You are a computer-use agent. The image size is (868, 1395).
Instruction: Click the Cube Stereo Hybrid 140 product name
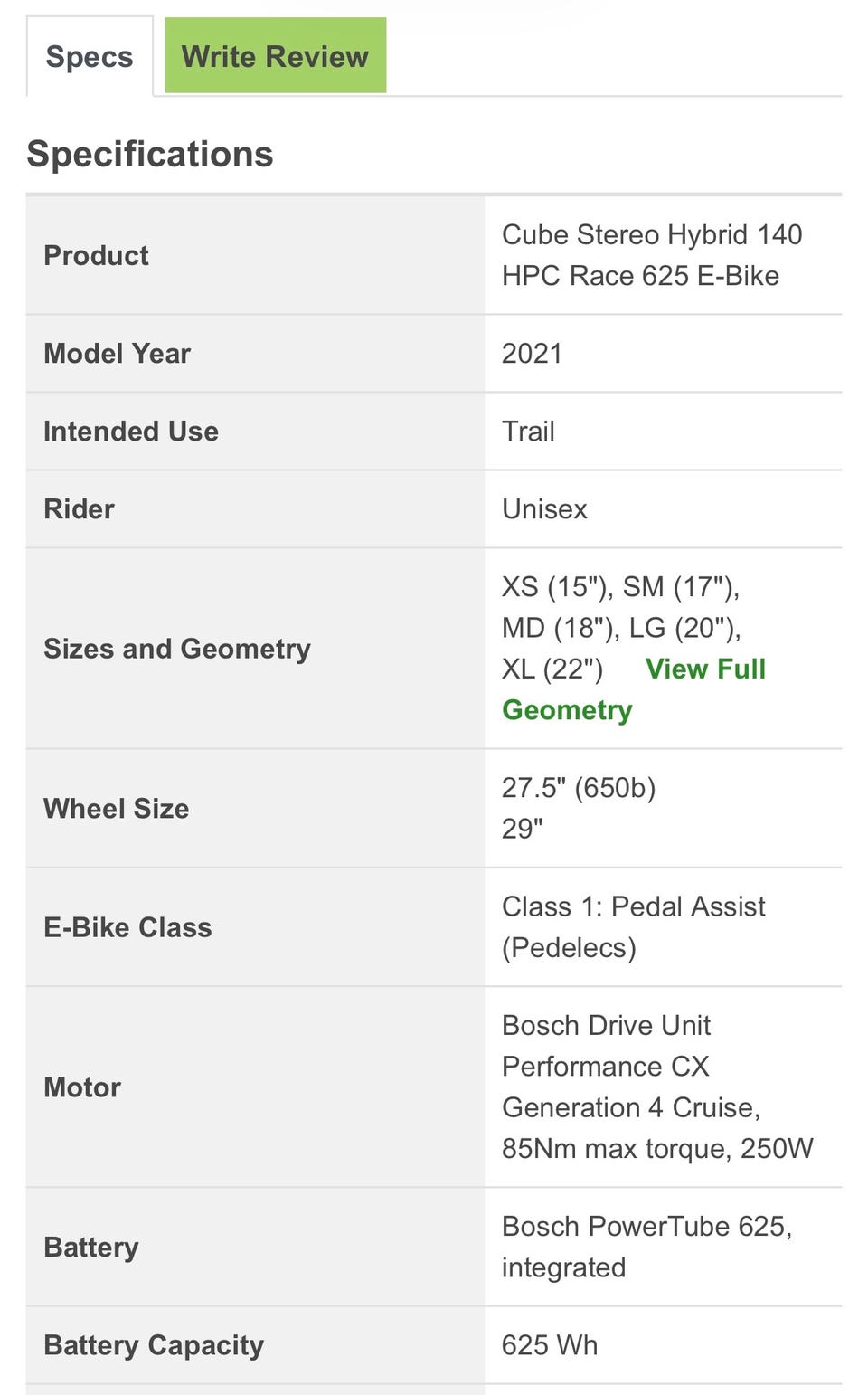[651, 255]
